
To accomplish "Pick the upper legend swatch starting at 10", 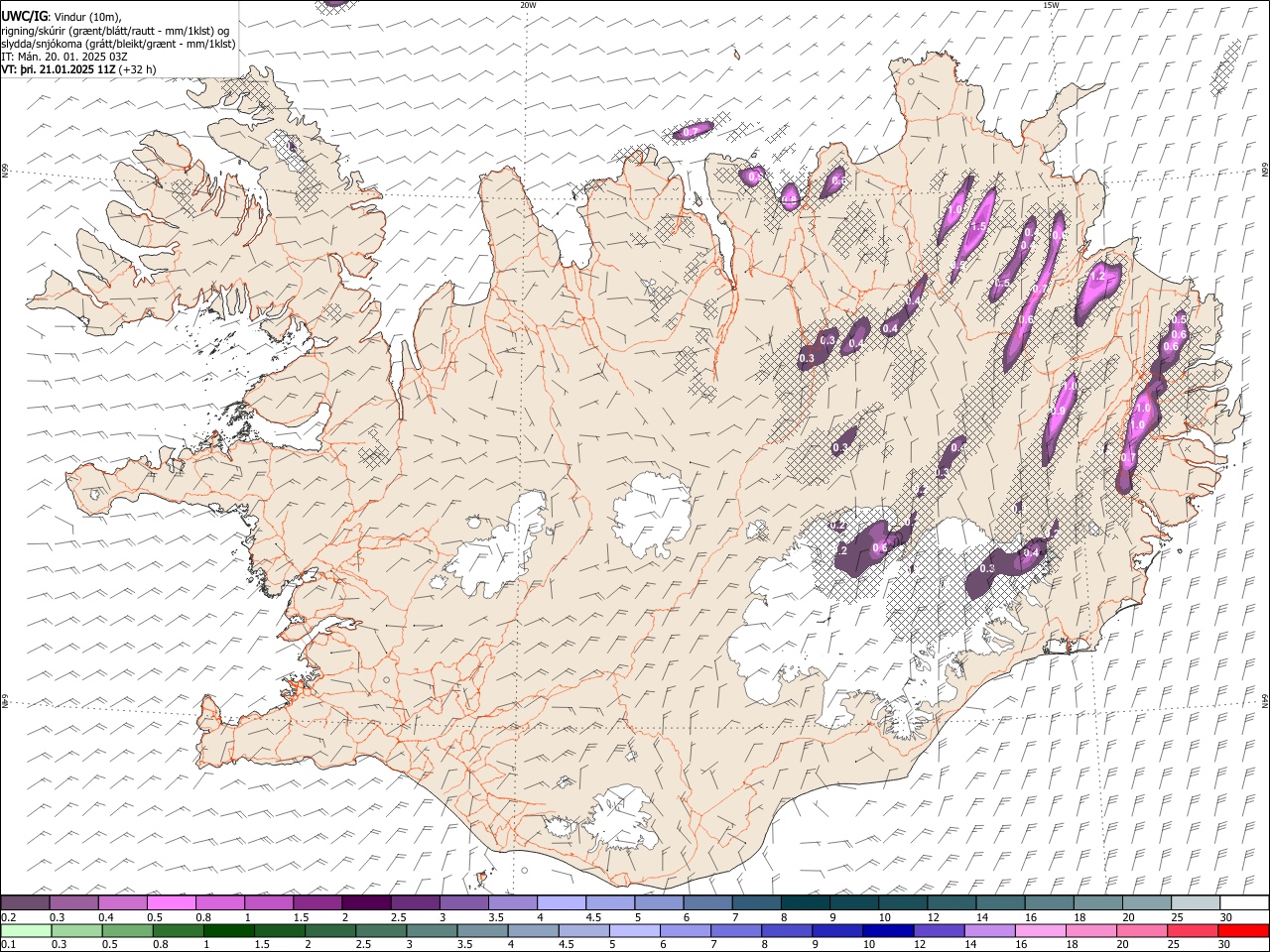I will coord(903,903).
